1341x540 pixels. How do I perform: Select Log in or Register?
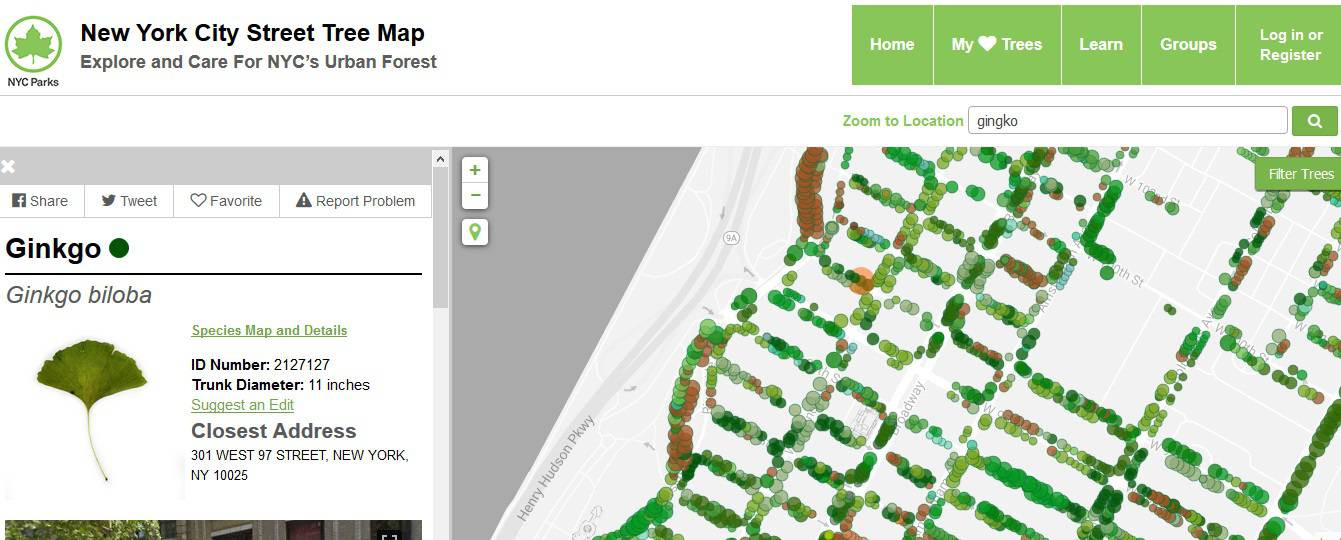1290,45
